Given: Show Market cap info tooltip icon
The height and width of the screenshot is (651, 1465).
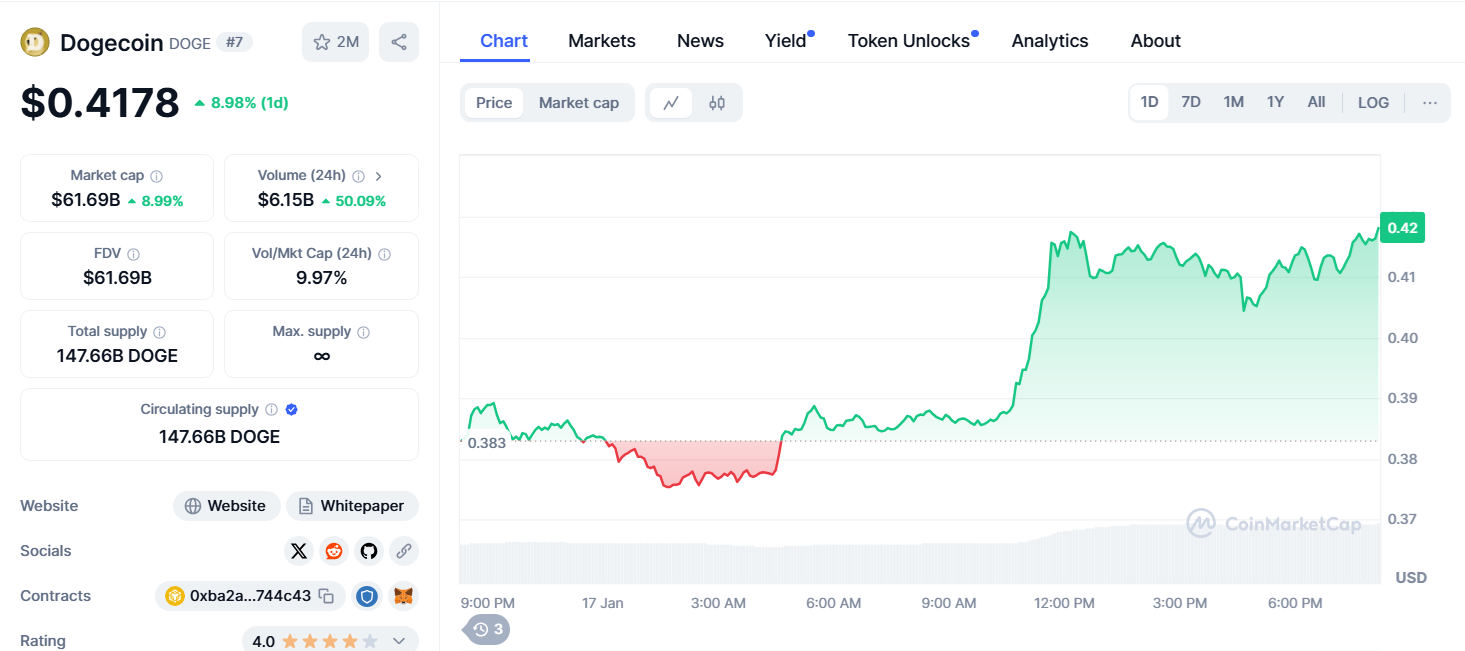Looking at the screenshot, I should [157, 176].
